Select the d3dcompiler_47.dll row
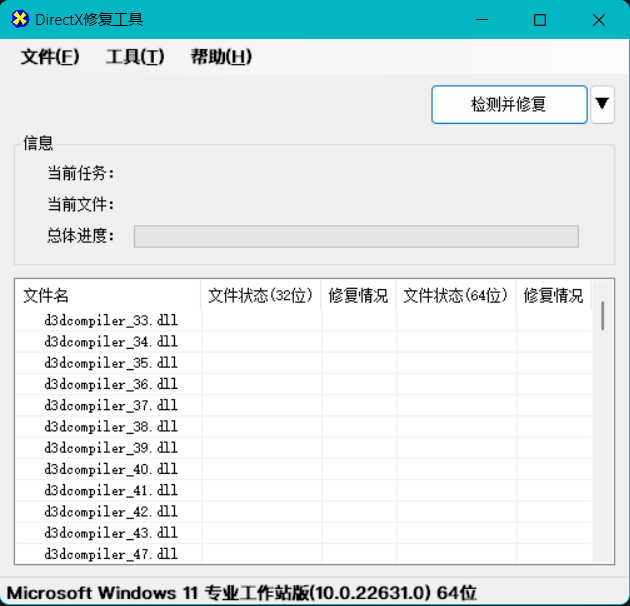This screenshot has width=630, height=606. click(304, 555)
